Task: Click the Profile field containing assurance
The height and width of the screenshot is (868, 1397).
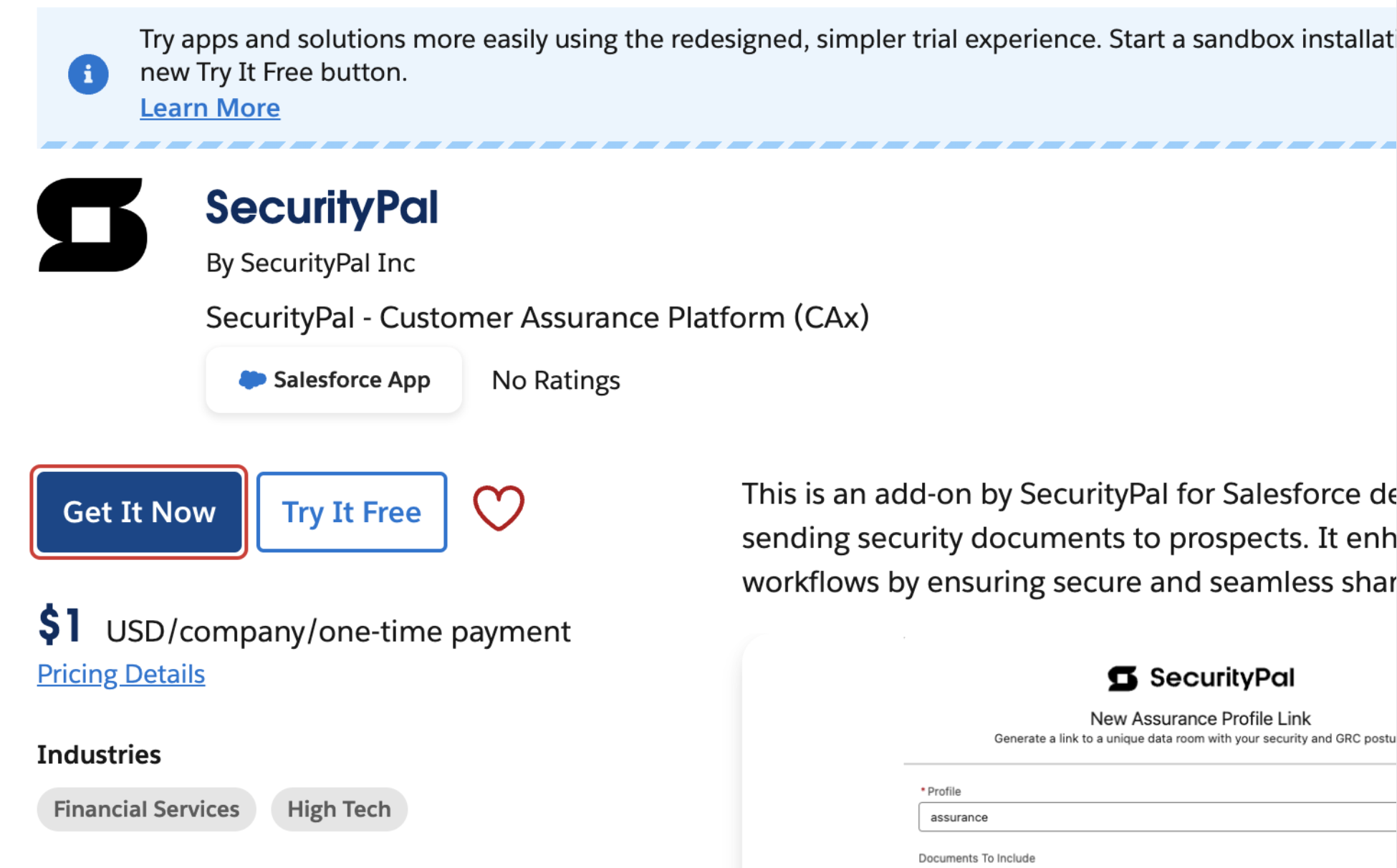Action: point(1158,817)
